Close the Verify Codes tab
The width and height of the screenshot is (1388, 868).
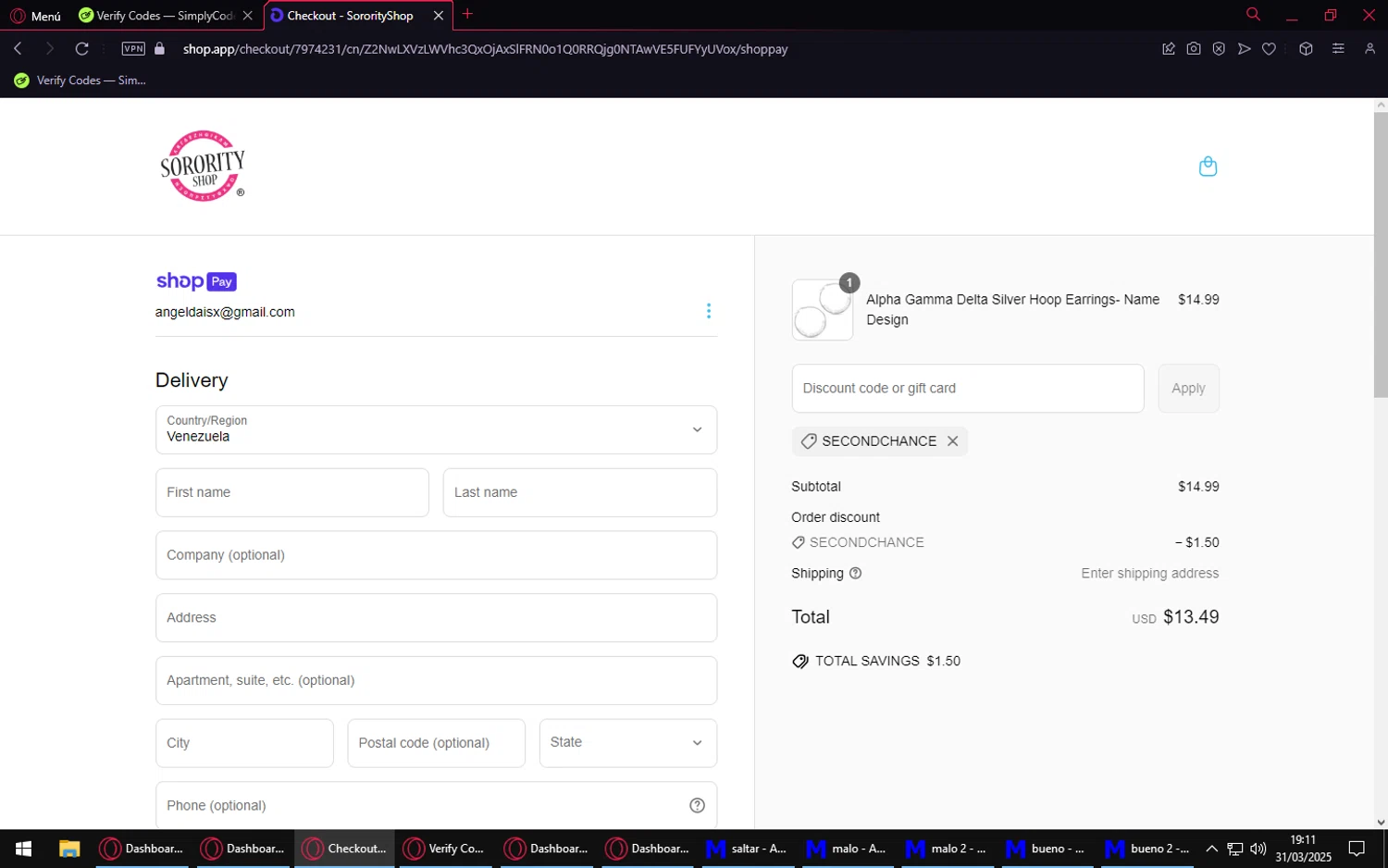pos(247,16)
